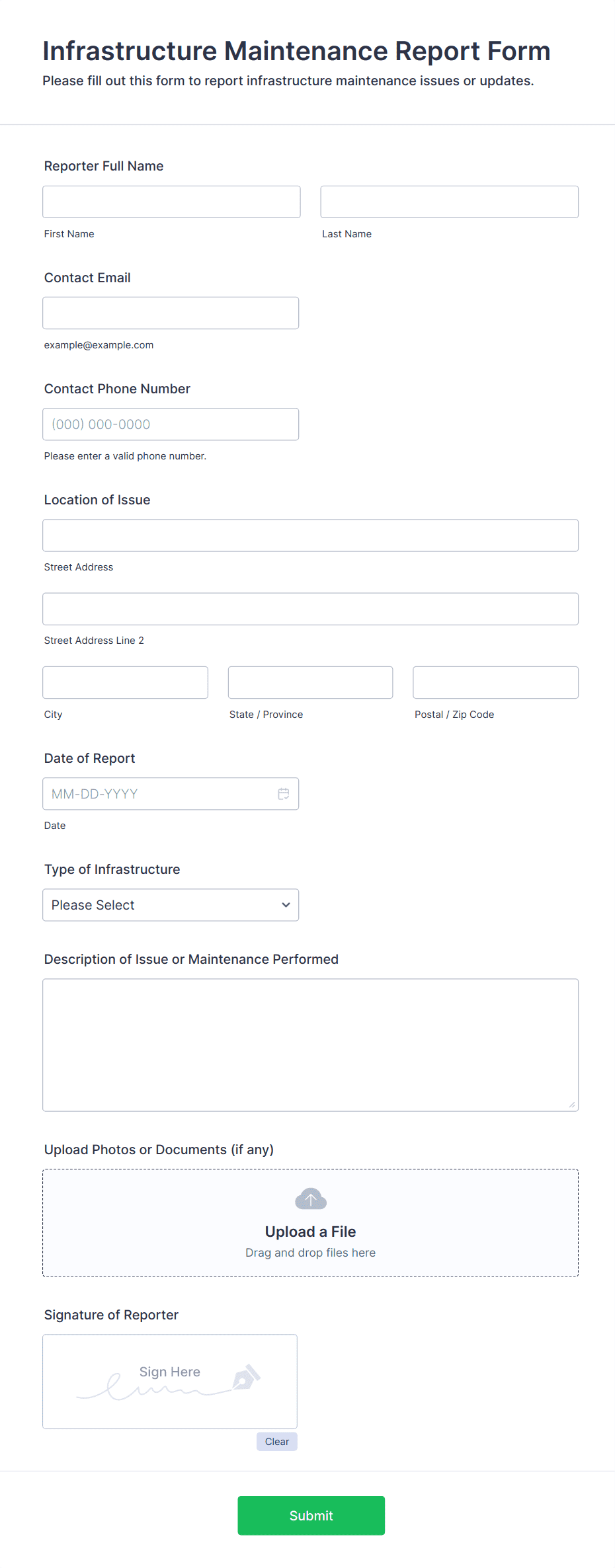Click the Contact Phone Number field
Viewport: 615px width, 1568px height.
tap(171, 424)
